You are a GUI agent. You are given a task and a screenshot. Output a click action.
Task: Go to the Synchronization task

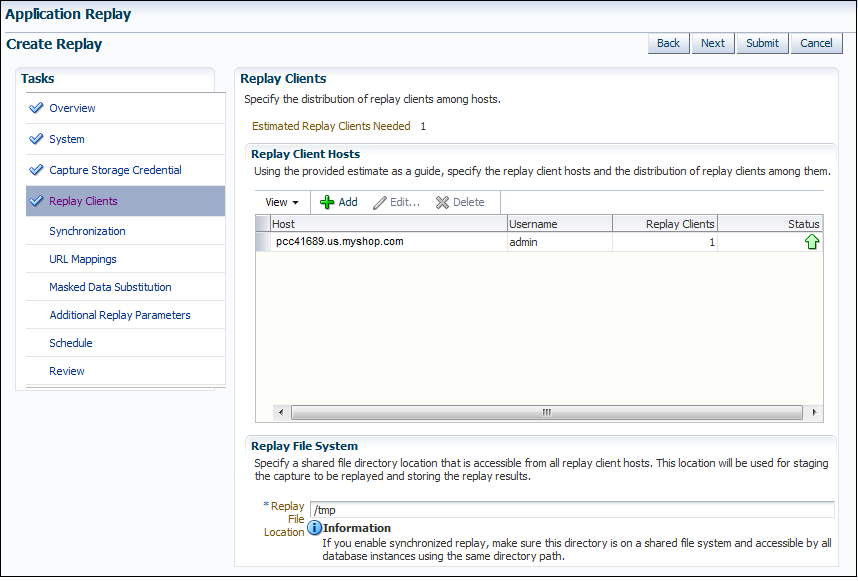pos(88,231)
